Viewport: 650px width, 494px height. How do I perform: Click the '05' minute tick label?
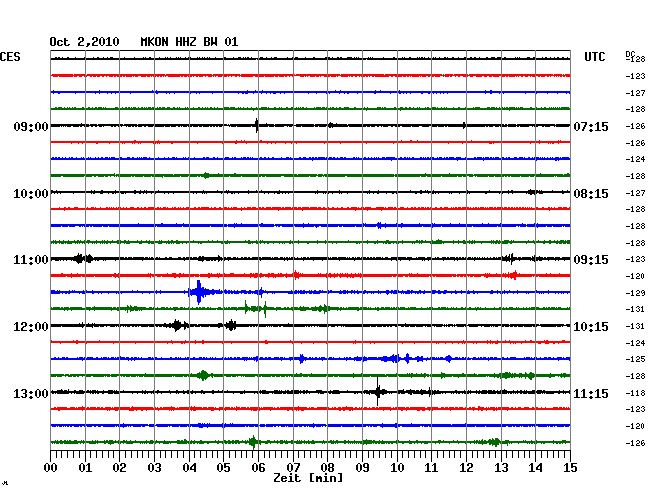[x=223, y=467]
